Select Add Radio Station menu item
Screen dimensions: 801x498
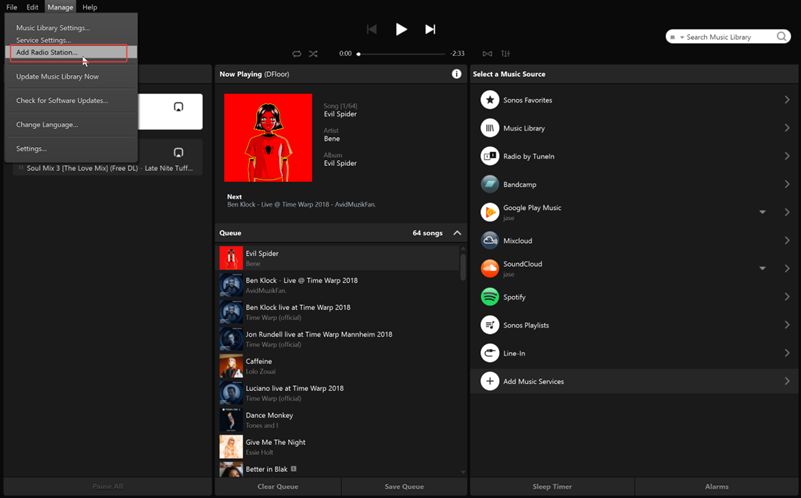[x=71, y=52]
